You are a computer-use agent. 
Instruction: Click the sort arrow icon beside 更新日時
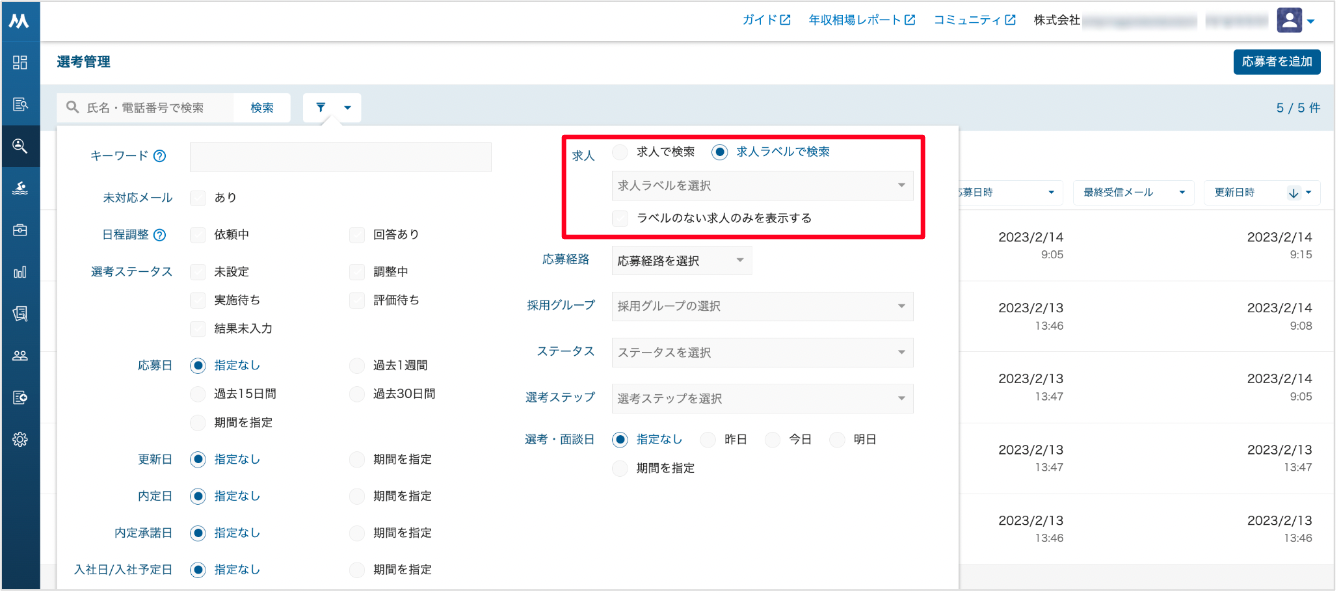pyautogui.click(x=1294, y=193)
